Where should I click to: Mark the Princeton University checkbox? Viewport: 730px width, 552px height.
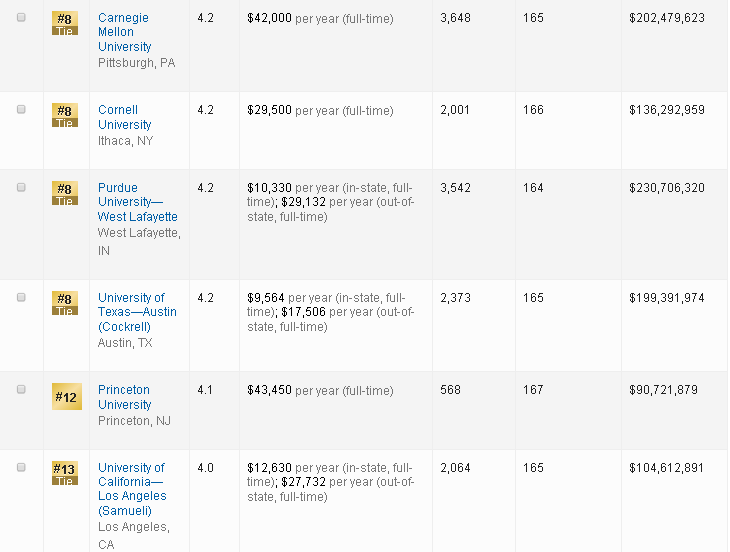coord(21,390)
